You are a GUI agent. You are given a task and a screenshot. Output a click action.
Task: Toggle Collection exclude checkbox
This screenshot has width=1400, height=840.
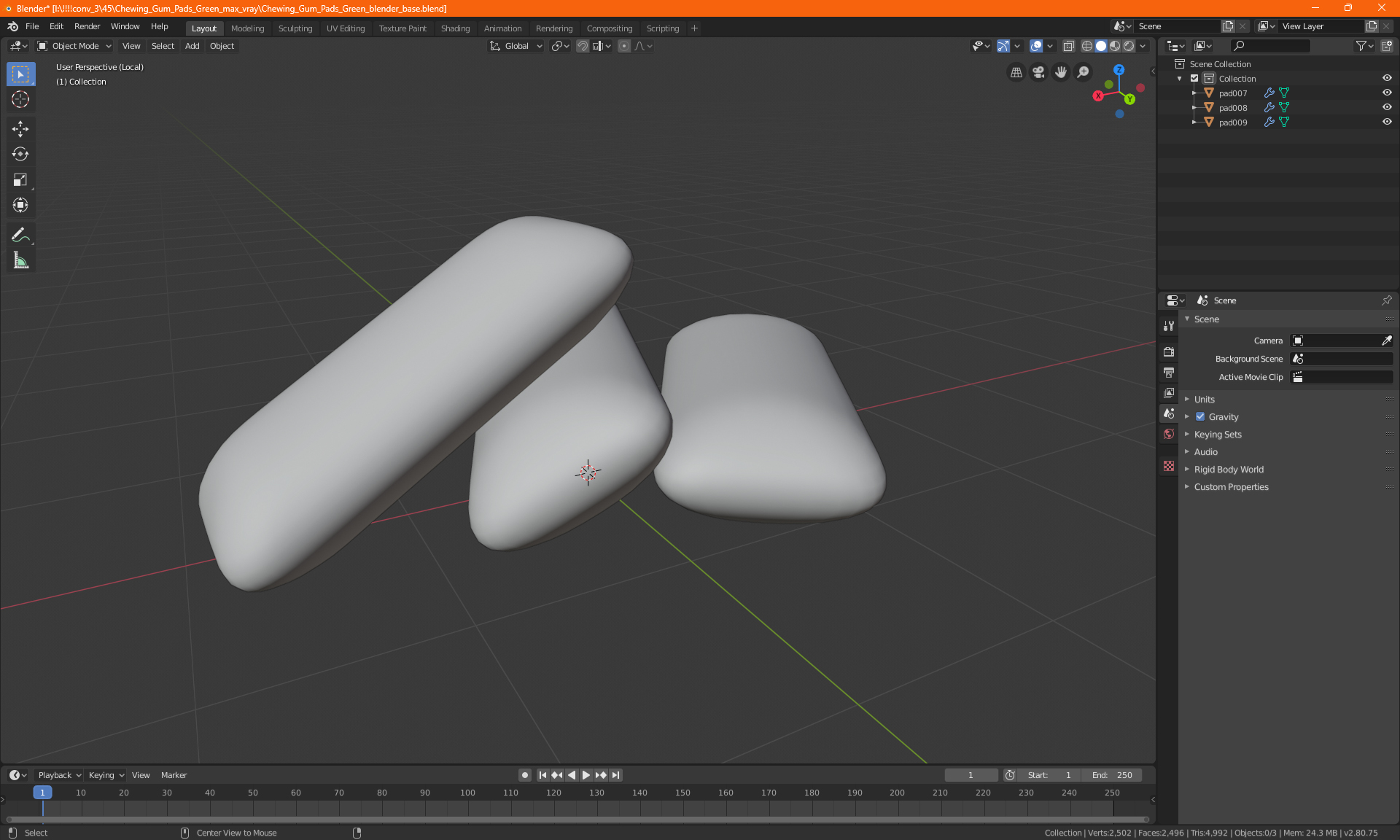click(x=1194, y=78)
